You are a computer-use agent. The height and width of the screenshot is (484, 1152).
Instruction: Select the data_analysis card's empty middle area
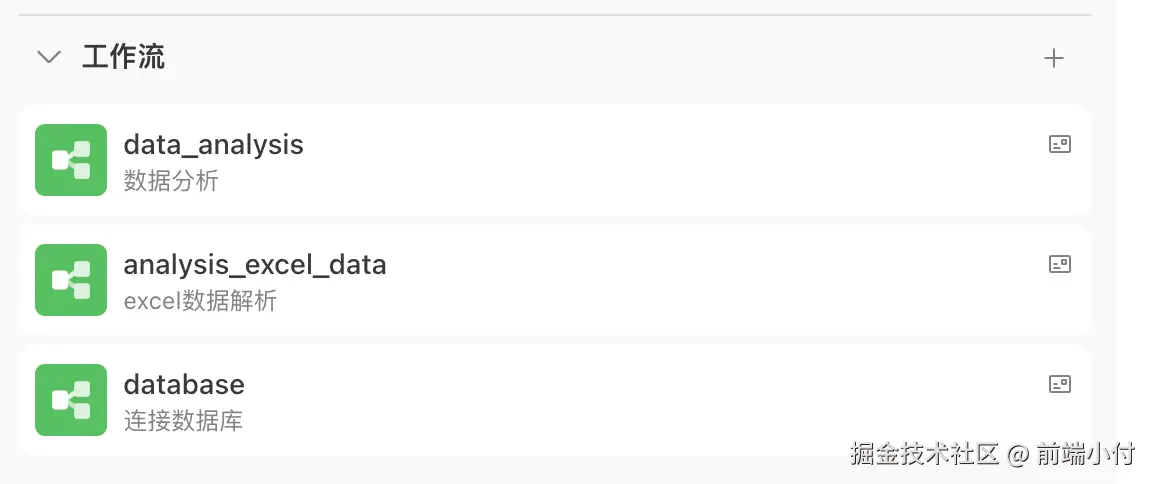point(650,160)
